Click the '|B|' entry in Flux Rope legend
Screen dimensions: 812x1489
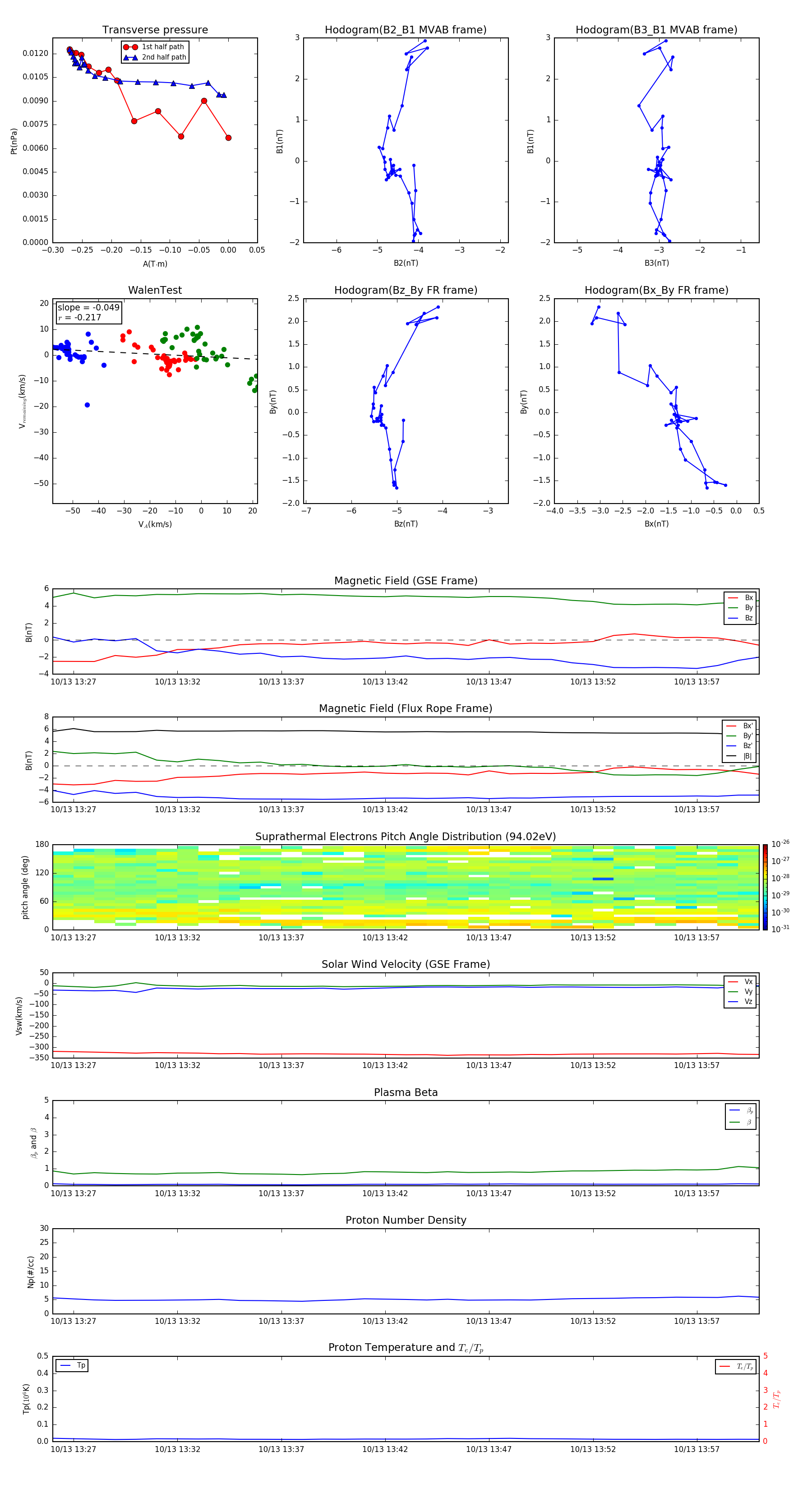[740, 756]
